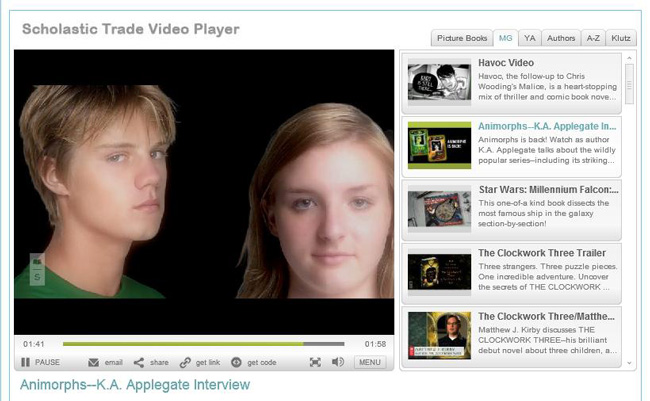The width and height of the screenshot is (650, 401).
Task: Click the get code label
Action: (x=262, y=362)
